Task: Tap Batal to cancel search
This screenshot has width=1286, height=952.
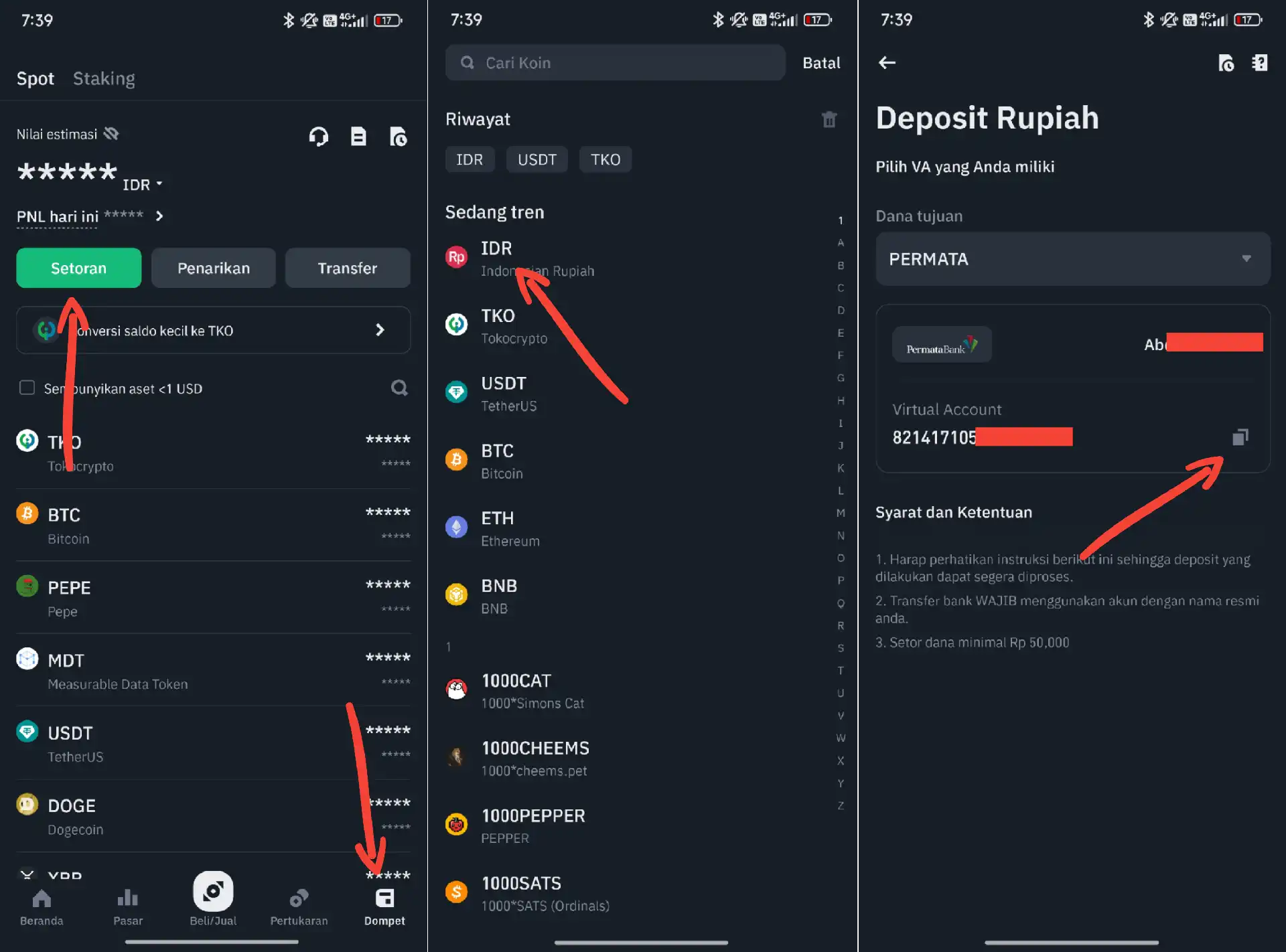Action: [x=821, y=63]
